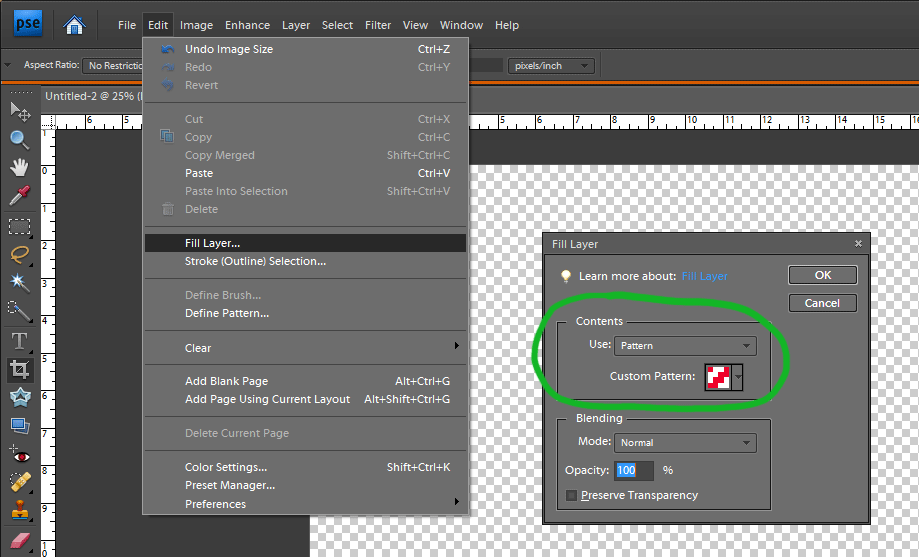The height and width of the screenshot is (557, 919).
Task: Select the Zoom magnifier tool
Action: pyautogui.click(x=19, y=139)
